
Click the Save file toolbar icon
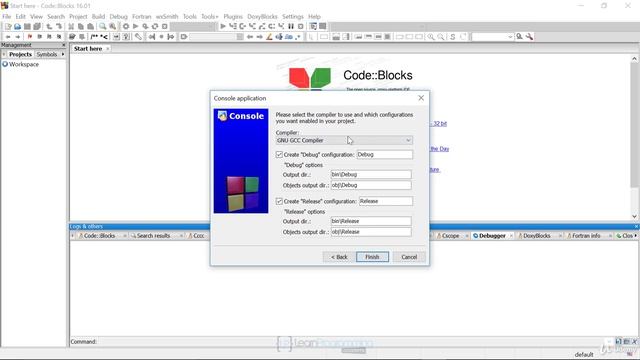27,27
